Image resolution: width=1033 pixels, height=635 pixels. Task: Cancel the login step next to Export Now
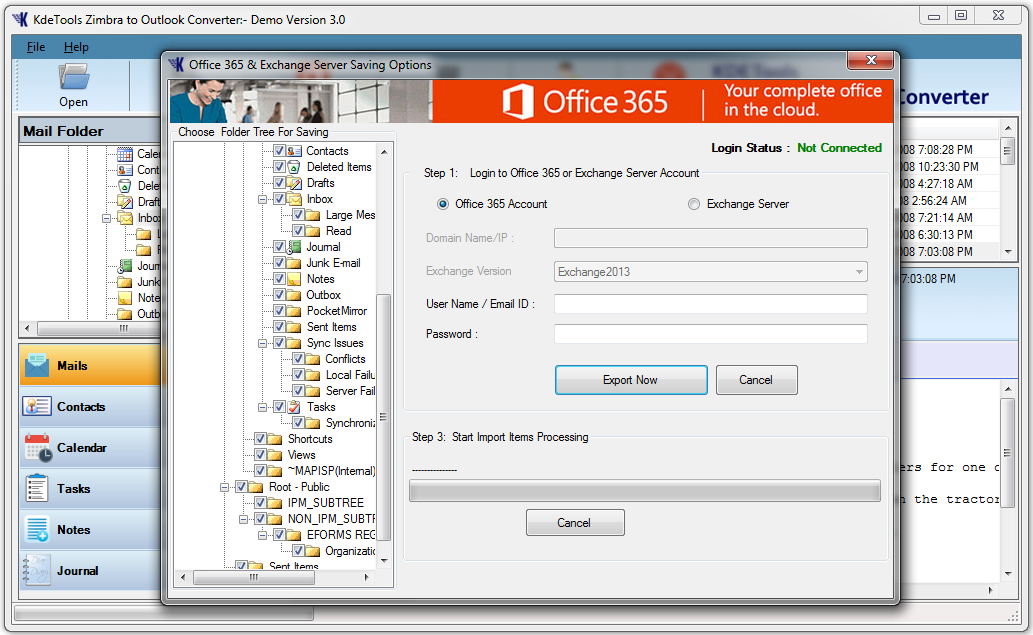pyautogui.click(x=756, y=380)
